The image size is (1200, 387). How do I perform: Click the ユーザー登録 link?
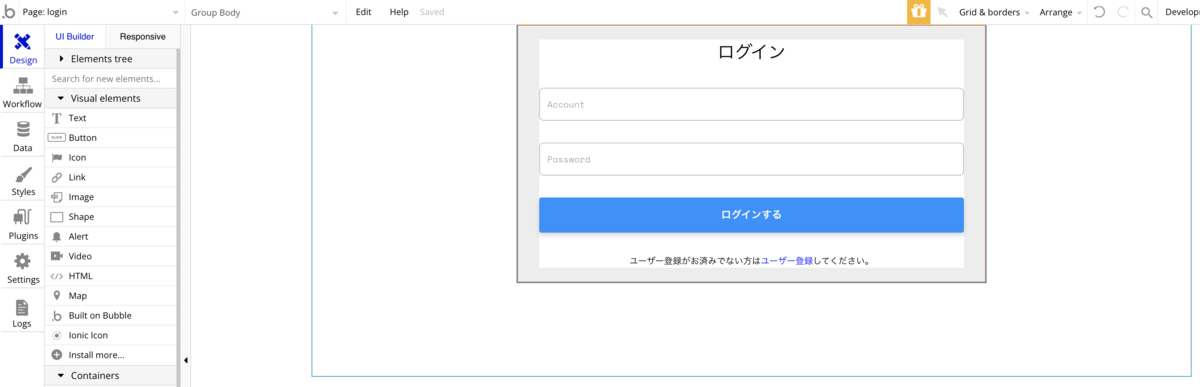[787, 261]
